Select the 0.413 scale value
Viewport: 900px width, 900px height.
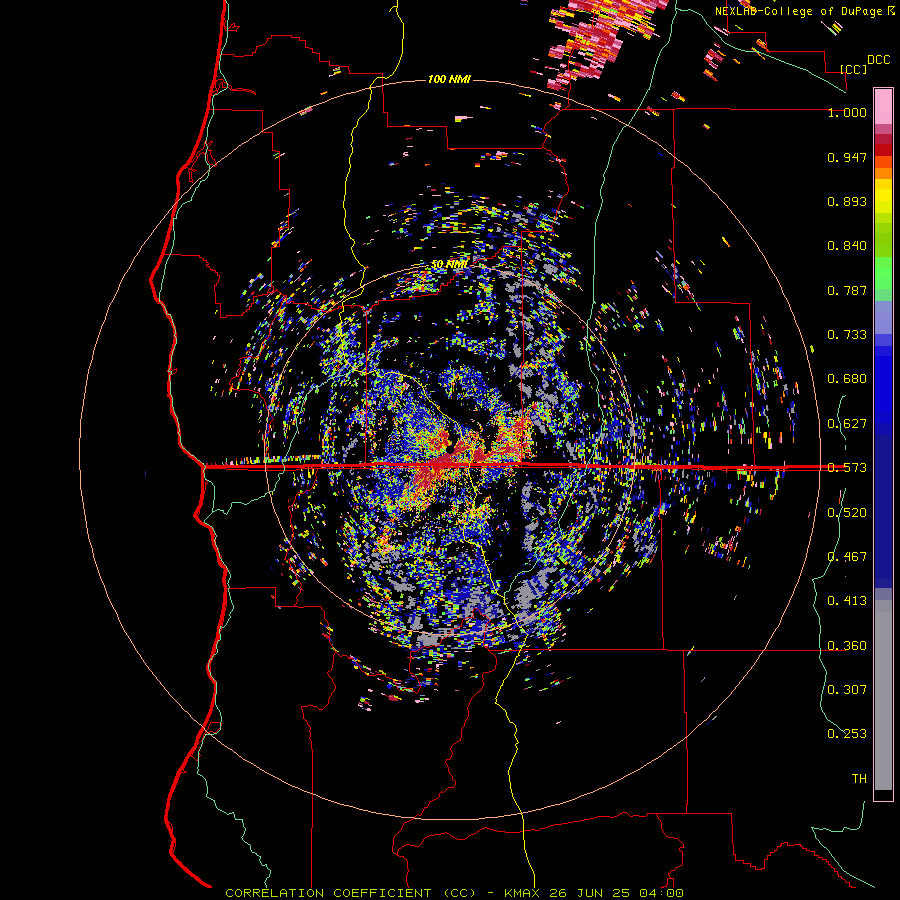pyautogui.click(x=847, y=601)
